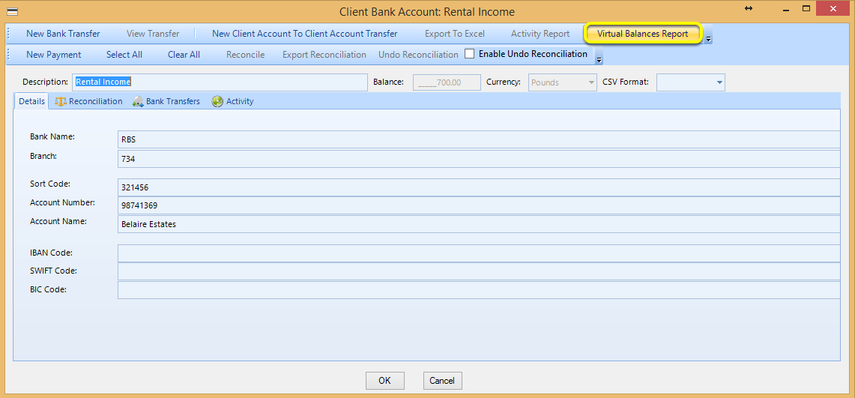Switch to the Bank Transfers tab
The image size is (855, 398).
pyautogui.click(x=166, y=101)
